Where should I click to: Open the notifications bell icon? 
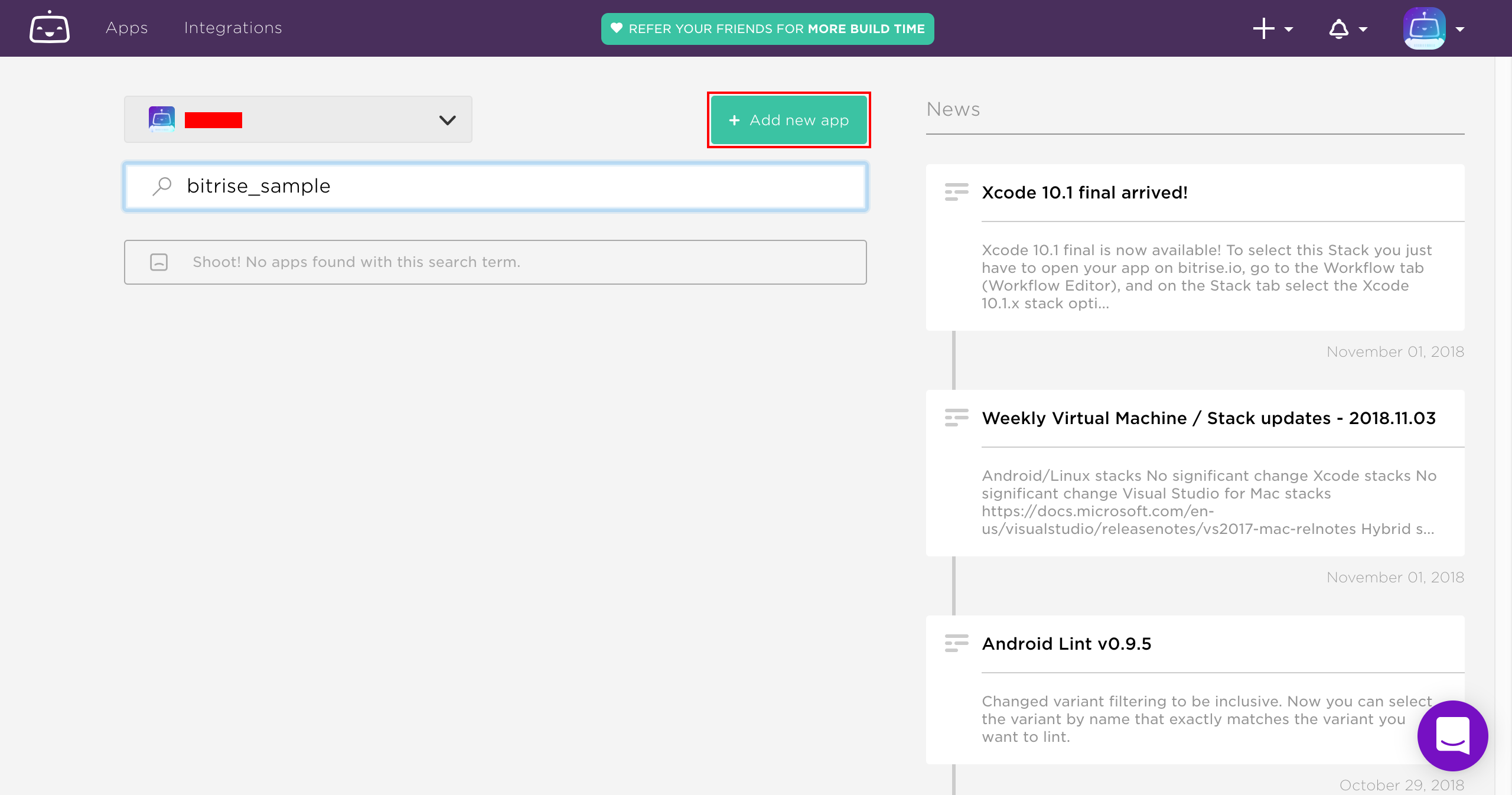1339,28
